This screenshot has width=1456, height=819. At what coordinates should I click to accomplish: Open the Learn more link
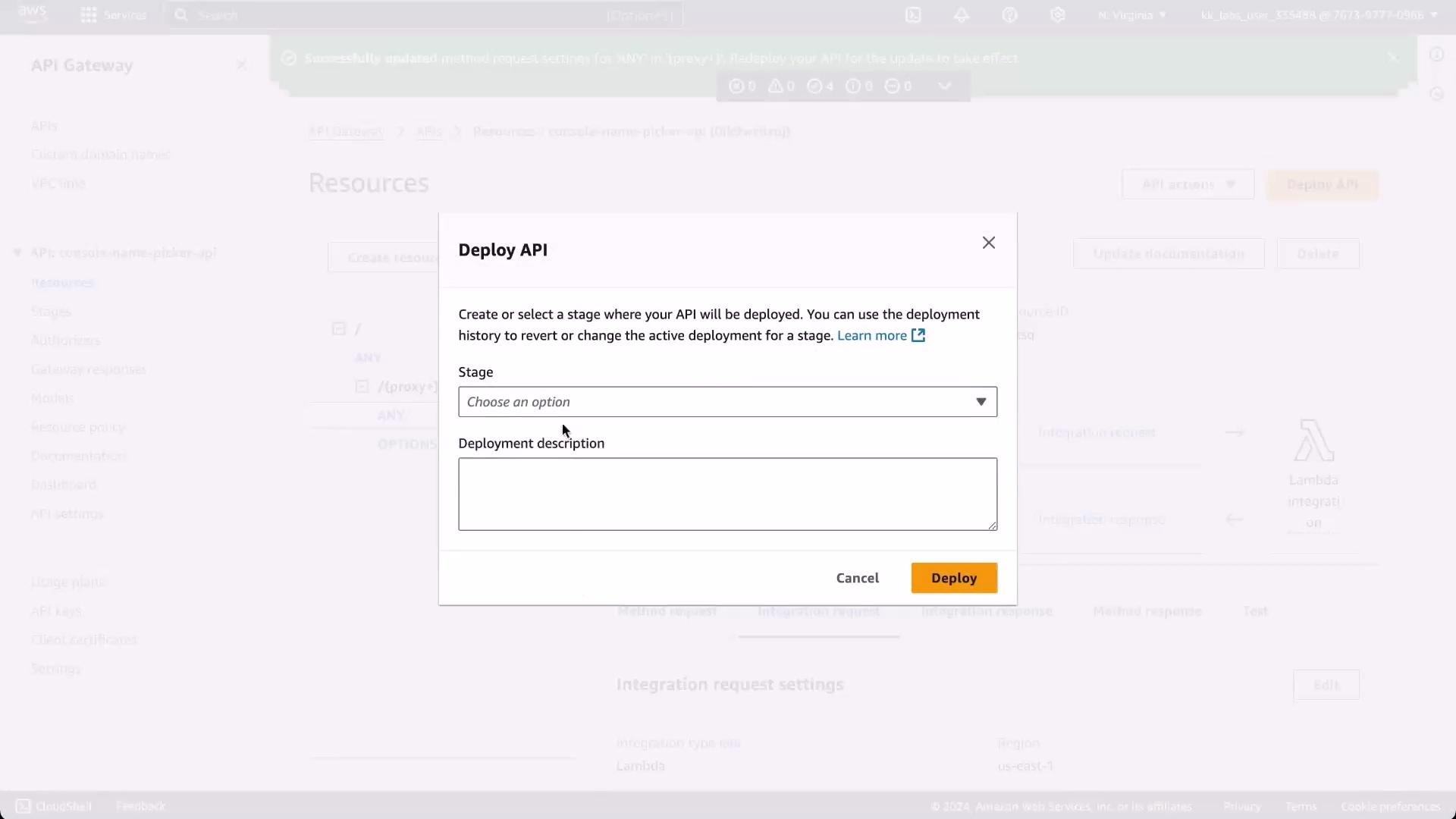pos(872,335)
